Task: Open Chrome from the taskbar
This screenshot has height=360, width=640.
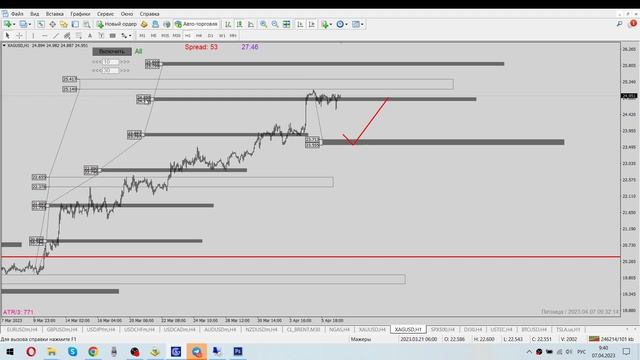Action: (93, 351)
